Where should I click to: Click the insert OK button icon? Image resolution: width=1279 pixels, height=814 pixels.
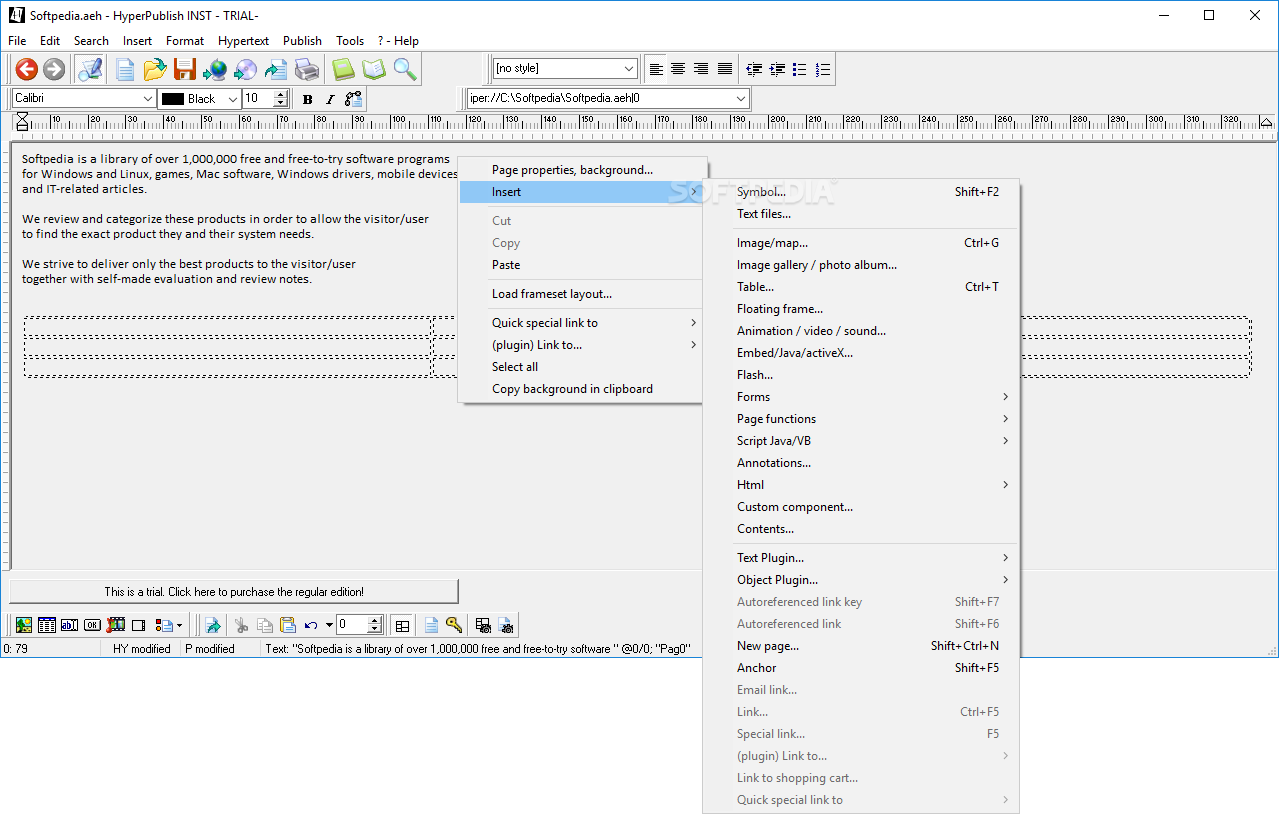coord(92,625)
